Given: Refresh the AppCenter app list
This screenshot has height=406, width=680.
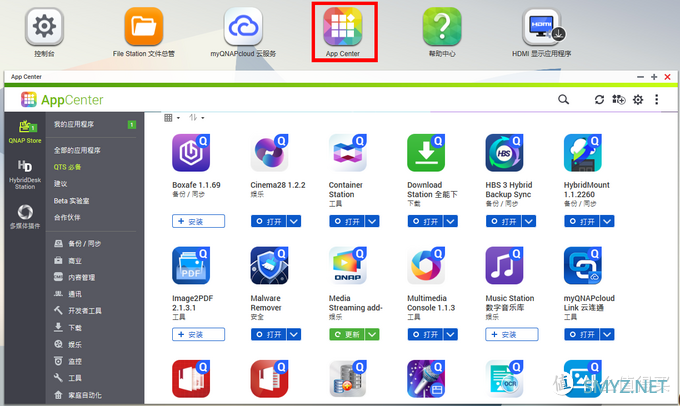Looking at the screenshot, I should pyautogui.click(x=599, y=100).
